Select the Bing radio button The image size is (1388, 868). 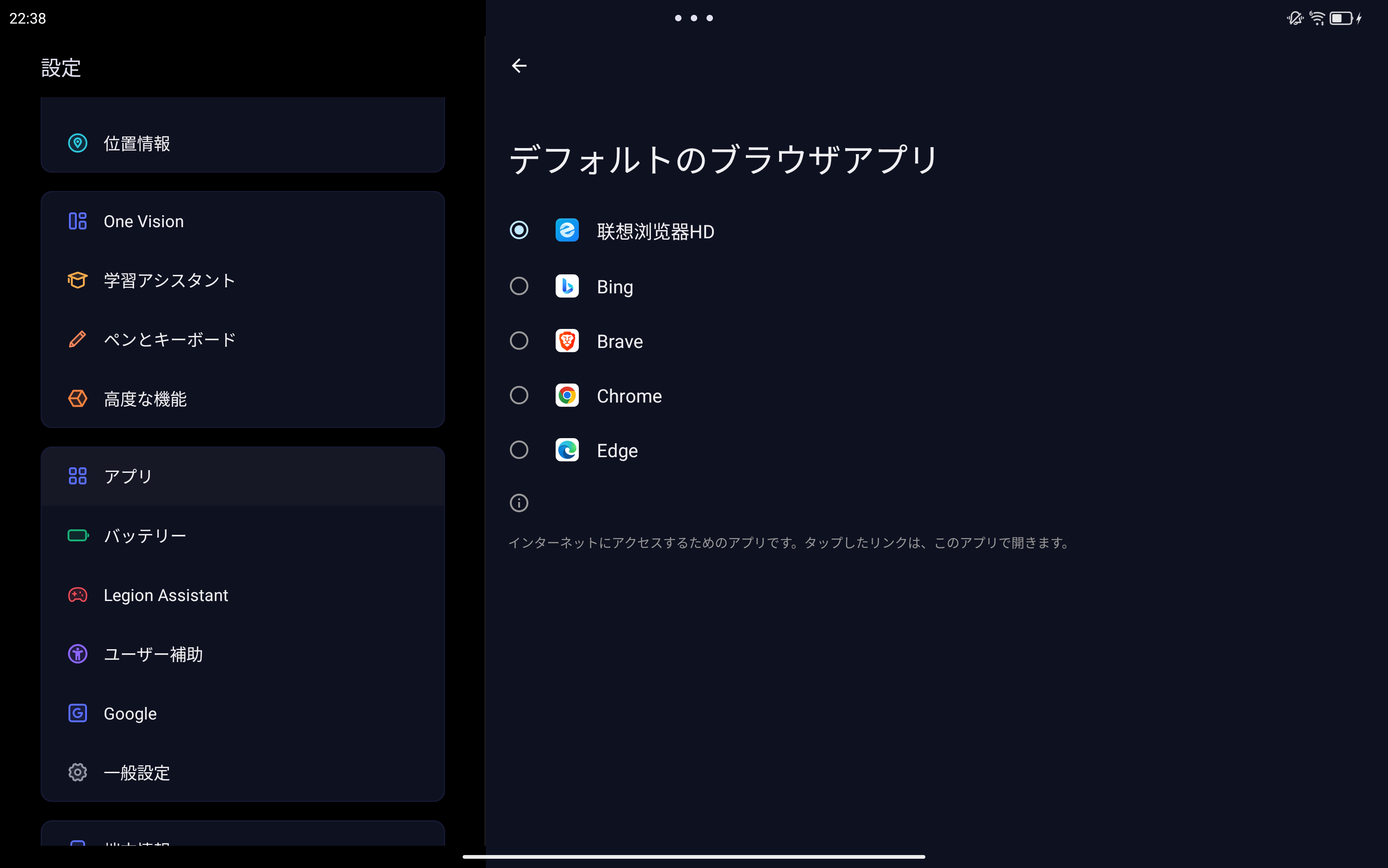click(519, 286)
